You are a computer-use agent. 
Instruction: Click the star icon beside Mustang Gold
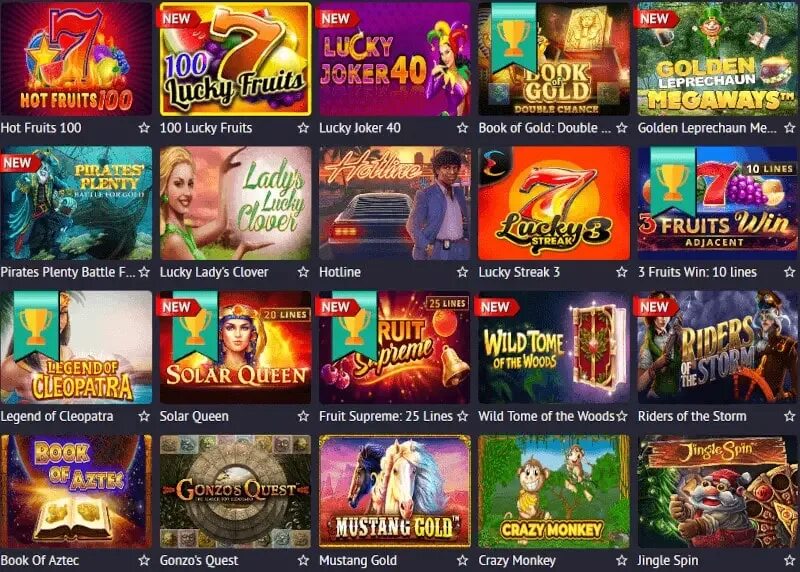click(462, 560)
